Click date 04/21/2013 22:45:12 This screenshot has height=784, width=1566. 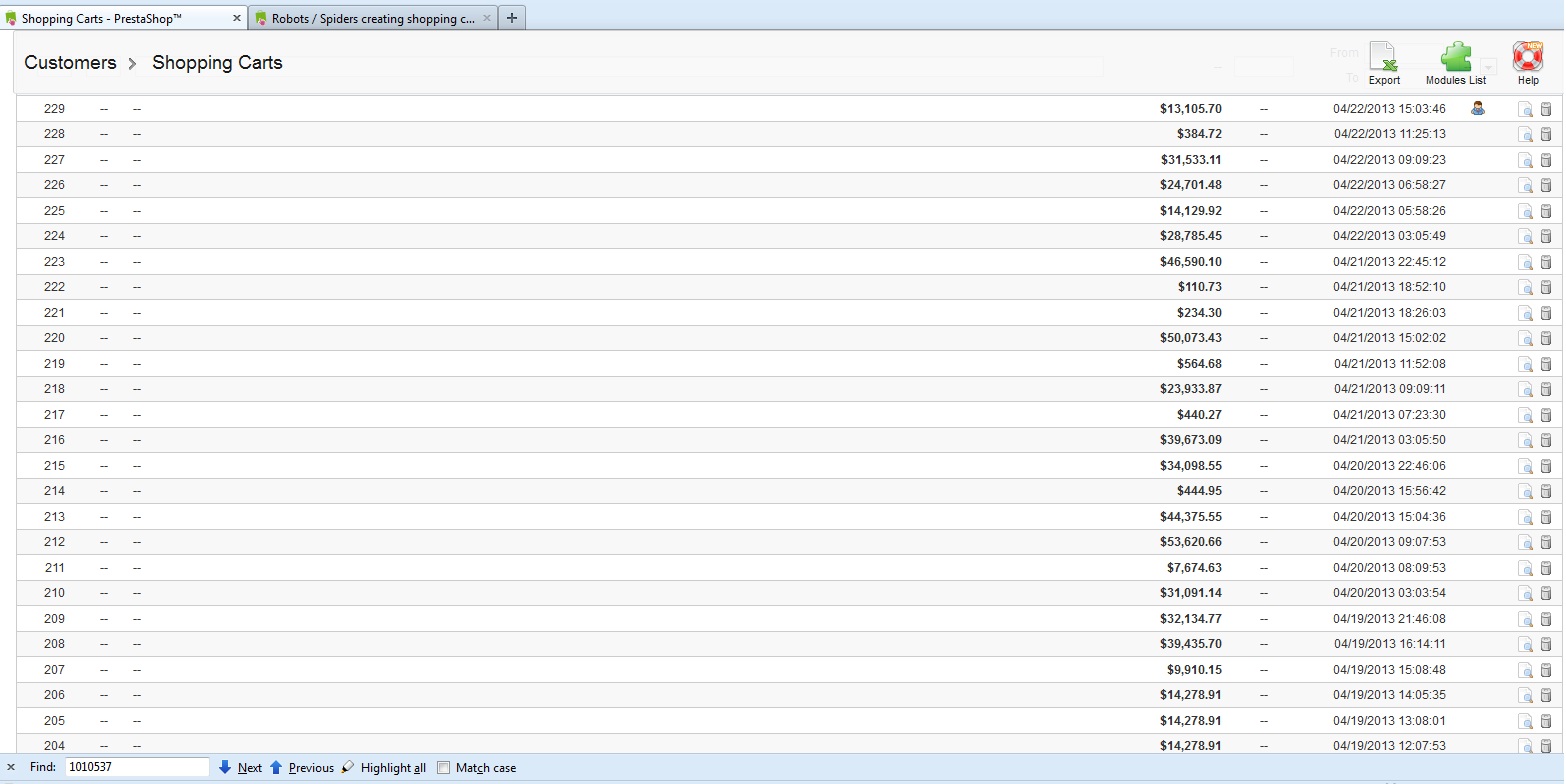[1389, 261]
